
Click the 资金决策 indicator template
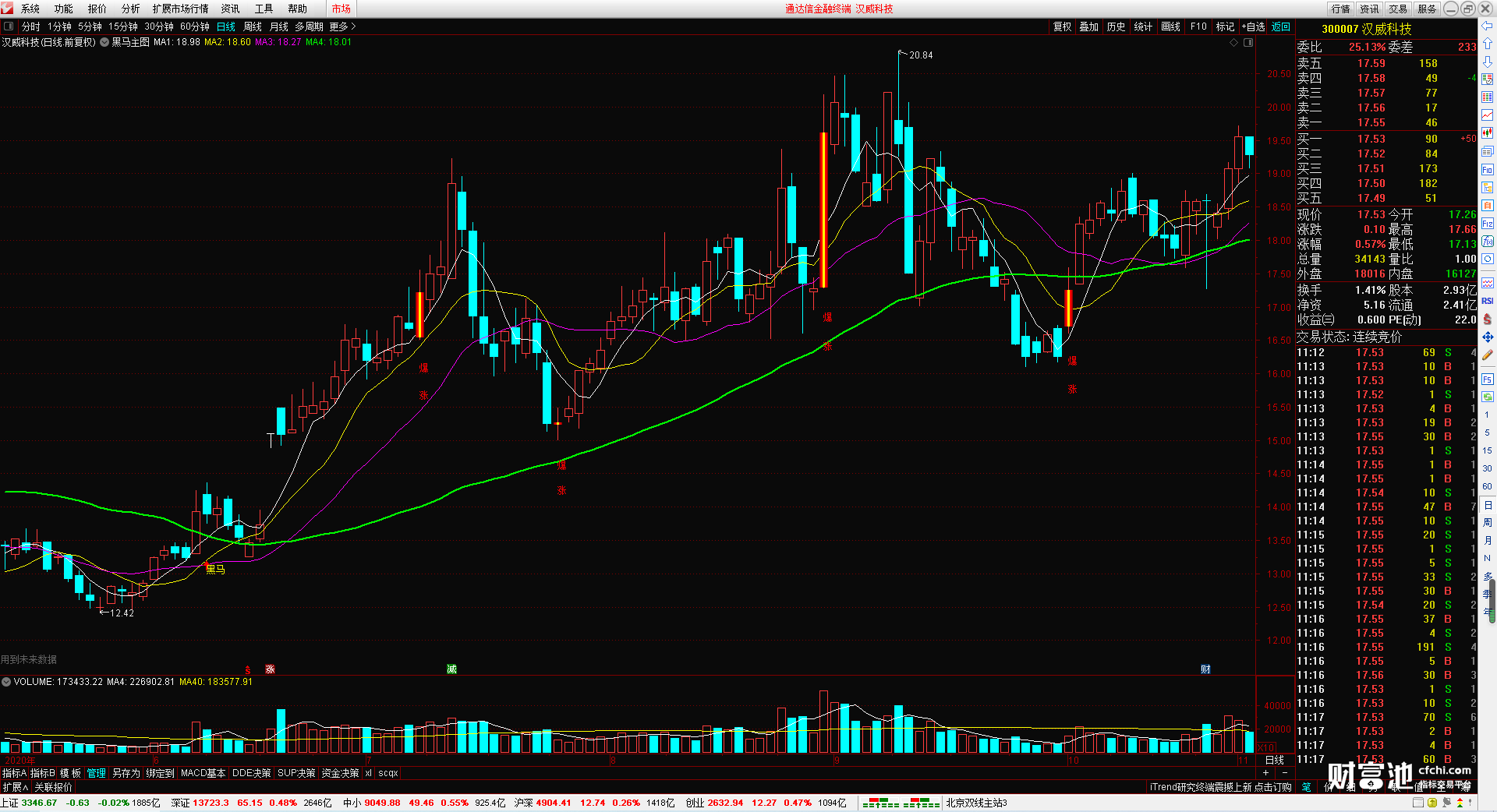340,773
